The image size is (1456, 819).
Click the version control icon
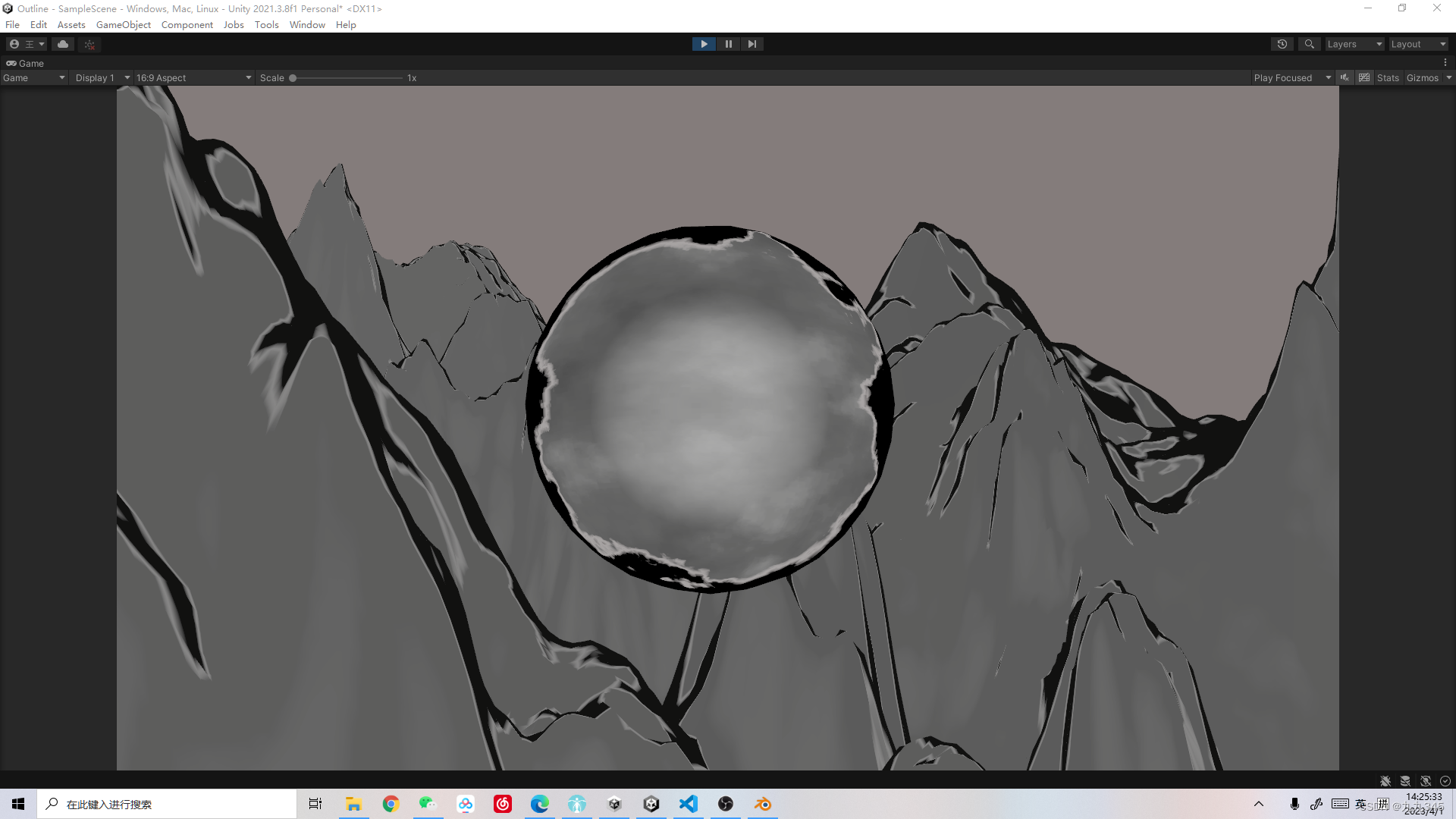[89, 44]
